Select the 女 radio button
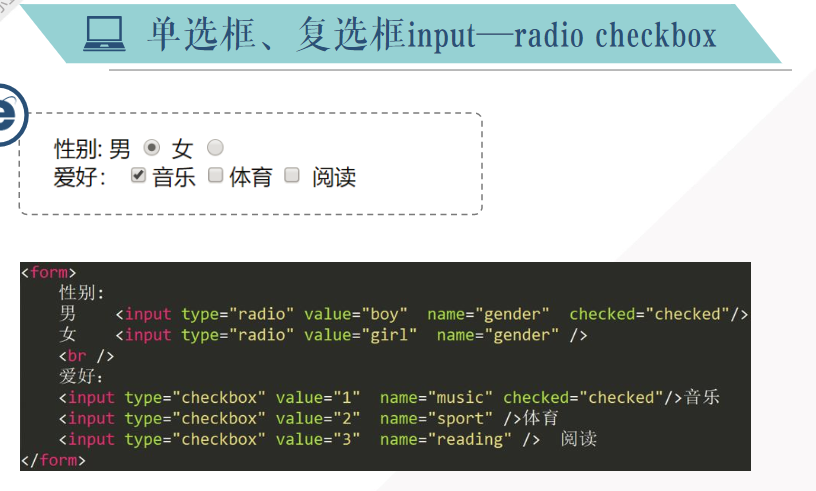This screenshot has height=491, width=816. coord(215,148)
